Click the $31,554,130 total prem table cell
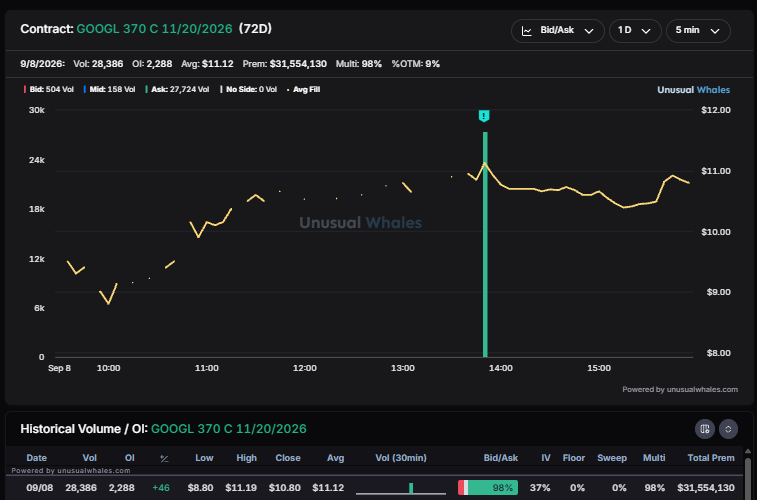This screenshot has height=500, width=757. click(x=706, y=487)
